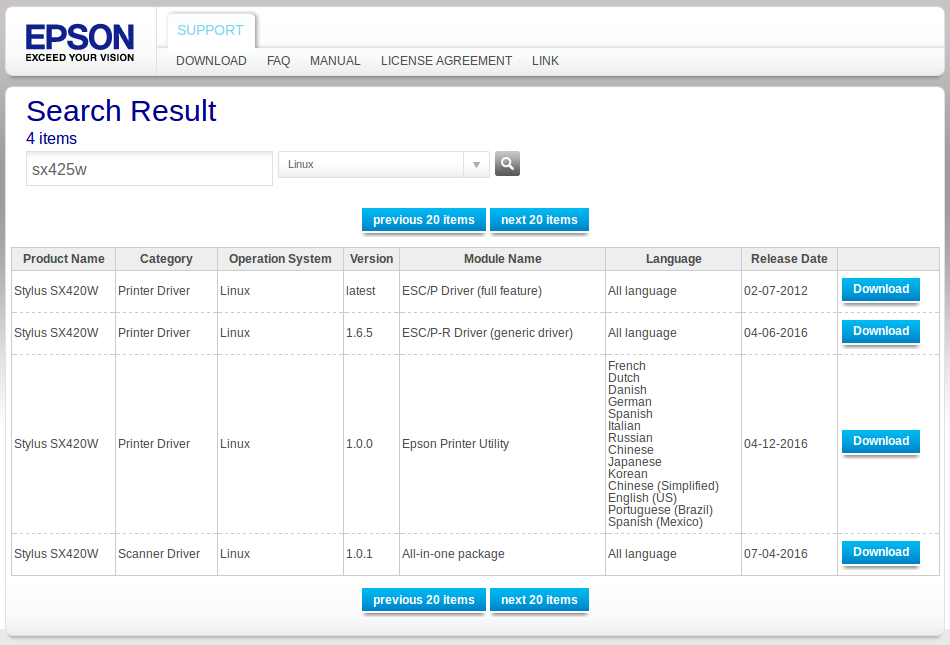Click 'Spanish (Mexico)' in language list
Viewport: 950px width, 645px height.
656,522
